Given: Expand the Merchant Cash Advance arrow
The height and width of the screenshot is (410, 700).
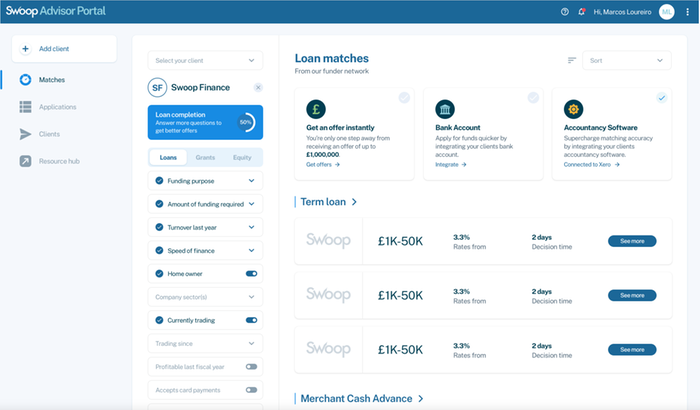Looking at the screenshot, I should pos(421,398).
